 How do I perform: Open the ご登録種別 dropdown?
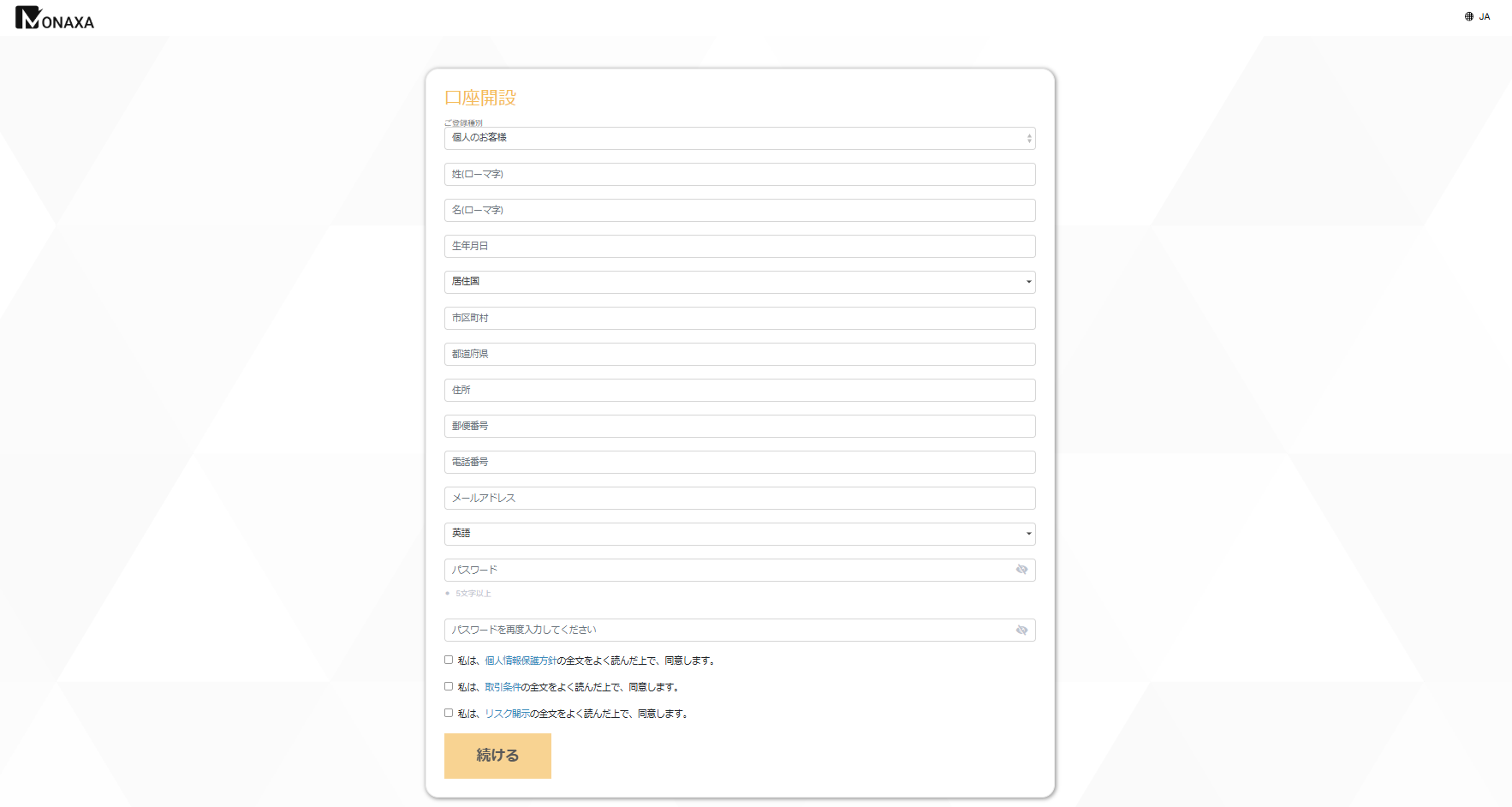pyautogui.click(x=739, y=138)
